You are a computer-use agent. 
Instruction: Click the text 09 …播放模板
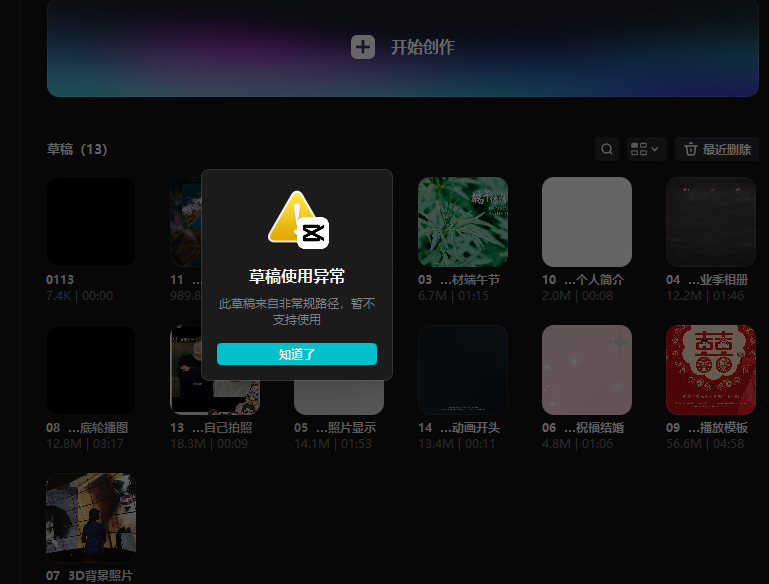[x=707, y=428]
